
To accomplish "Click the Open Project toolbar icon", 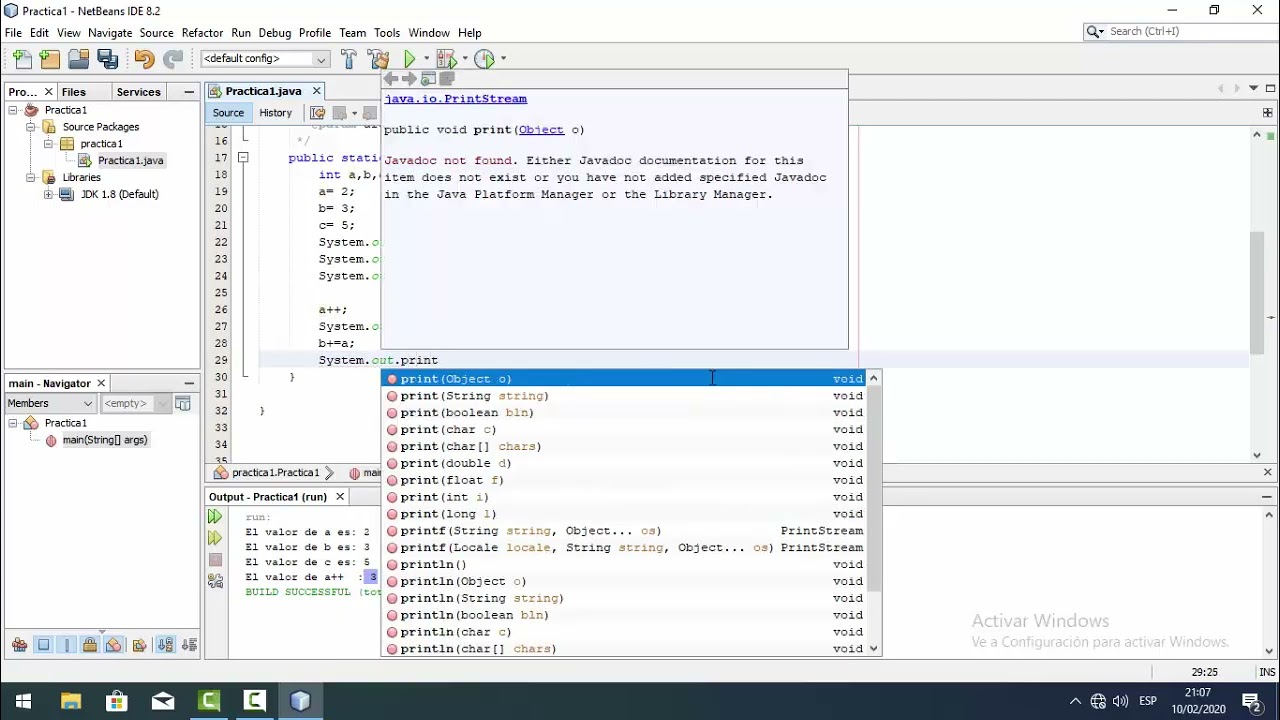I will (78, 59).
